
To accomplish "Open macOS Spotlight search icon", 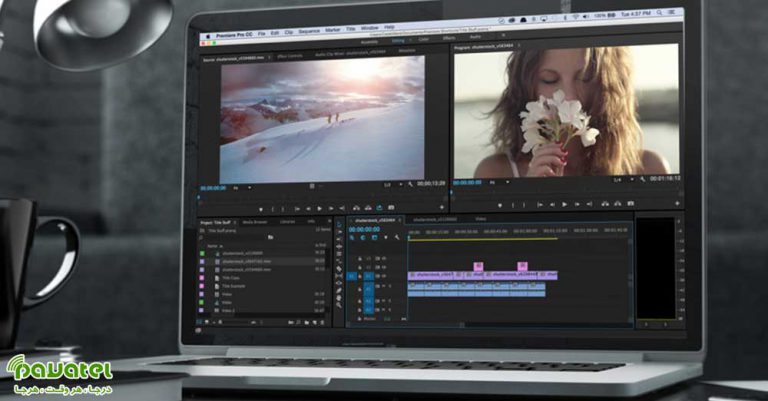I will click(660, 13).
